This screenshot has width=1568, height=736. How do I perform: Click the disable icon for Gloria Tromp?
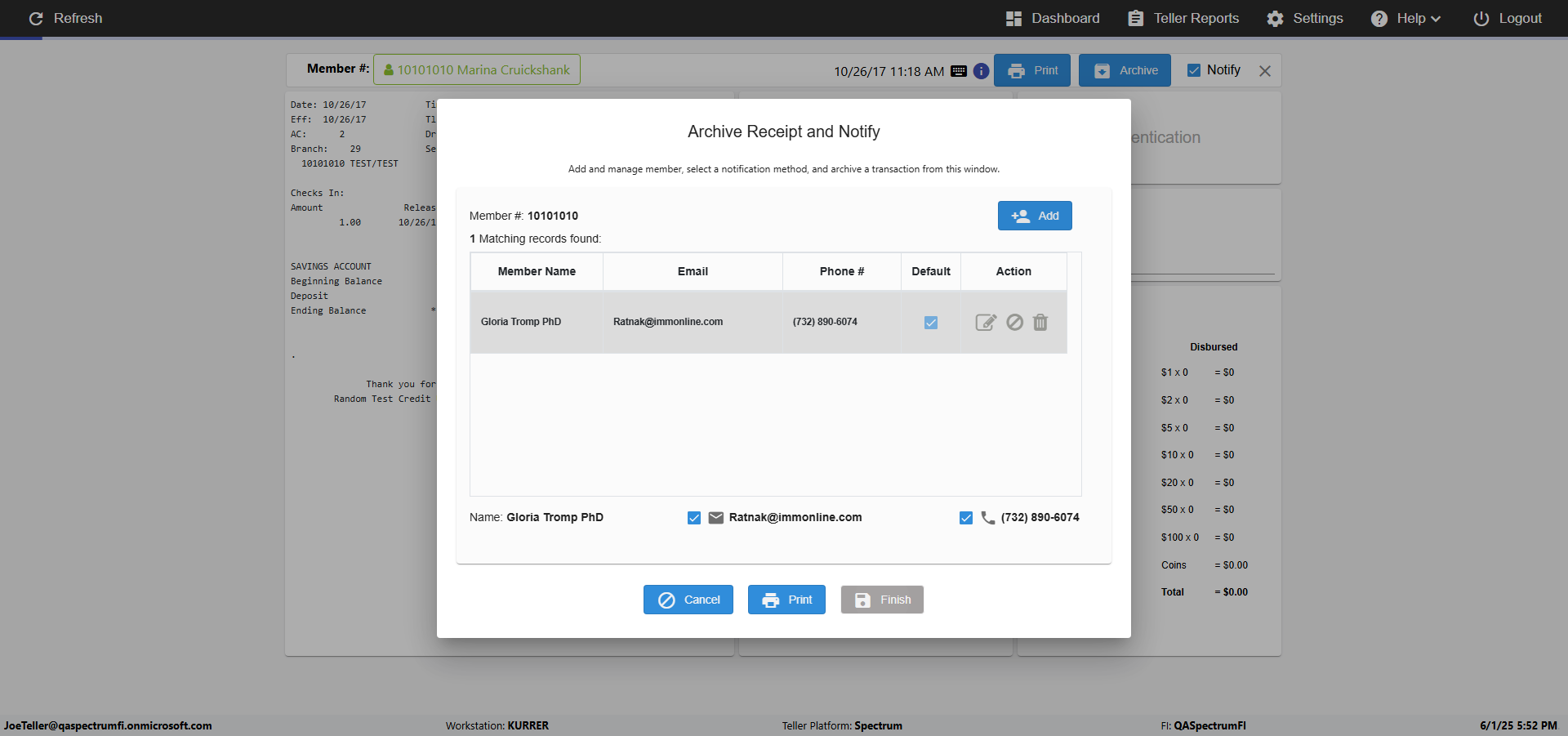[x=1014, y=322]
